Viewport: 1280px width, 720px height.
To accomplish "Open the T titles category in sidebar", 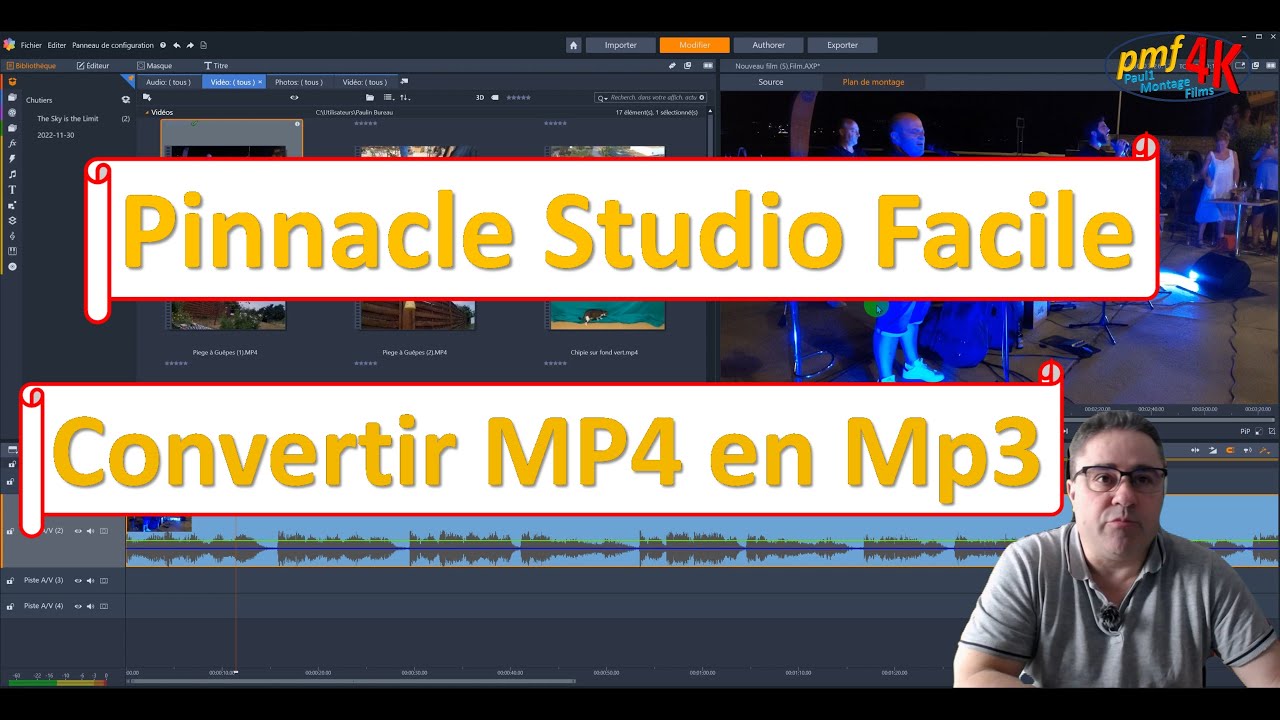I will 12,189.
